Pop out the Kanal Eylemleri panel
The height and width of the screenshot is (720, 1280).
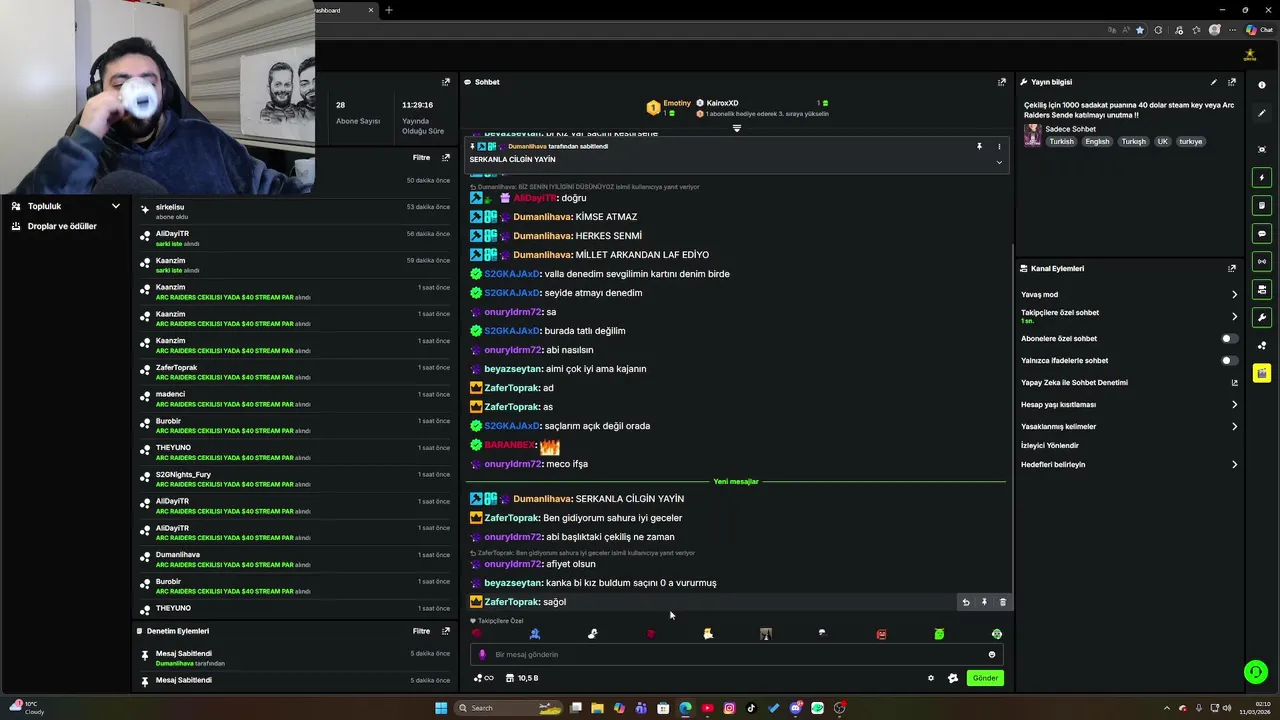(1232, 268)
